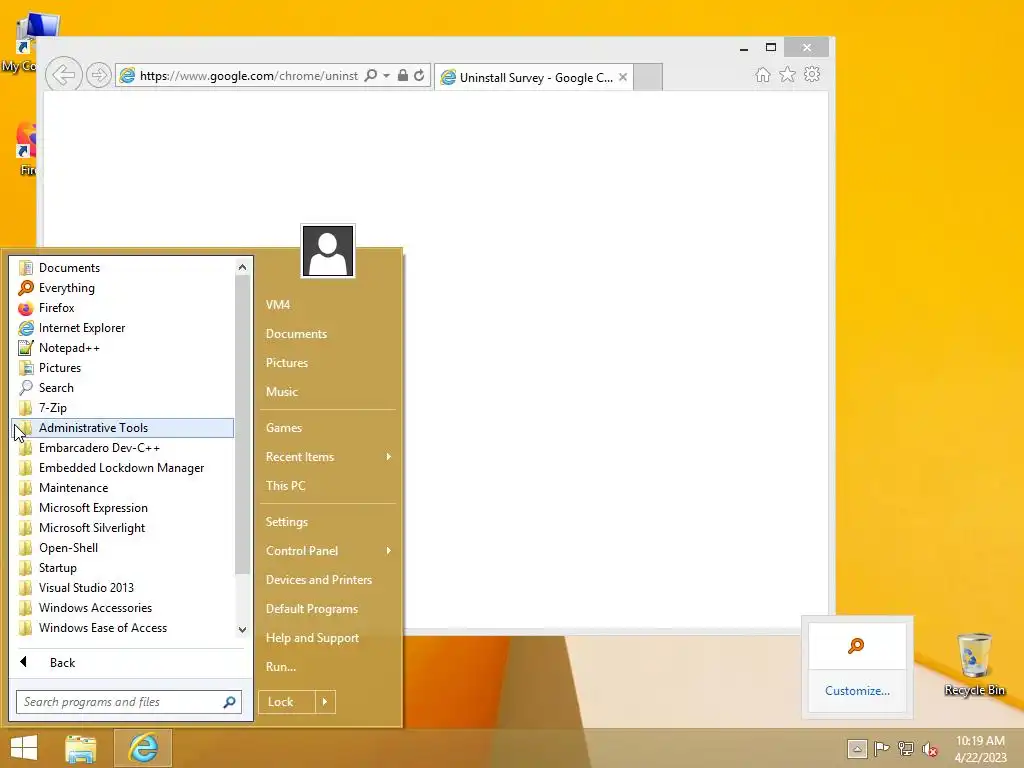Viewport: 1024px width, 768px height.
Task: Open the Run... dialog
Action: tap(327, 667)
